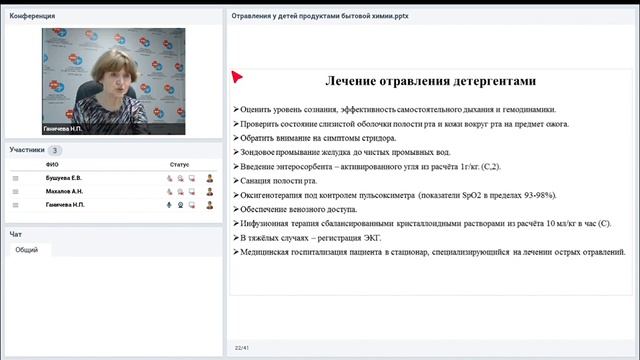Toggle webcam icon for Махалов А.Н.
The width and height of the screenshot is (640, 360).
180,192
